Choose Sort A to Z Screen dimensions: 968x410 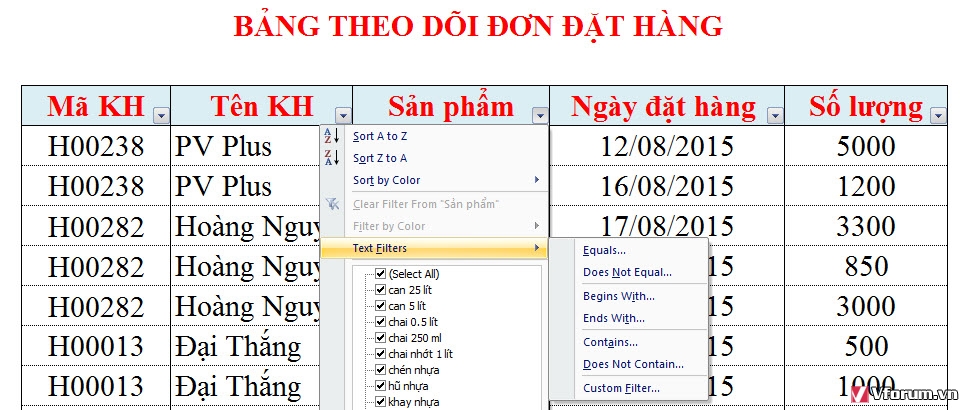point(434,136)
